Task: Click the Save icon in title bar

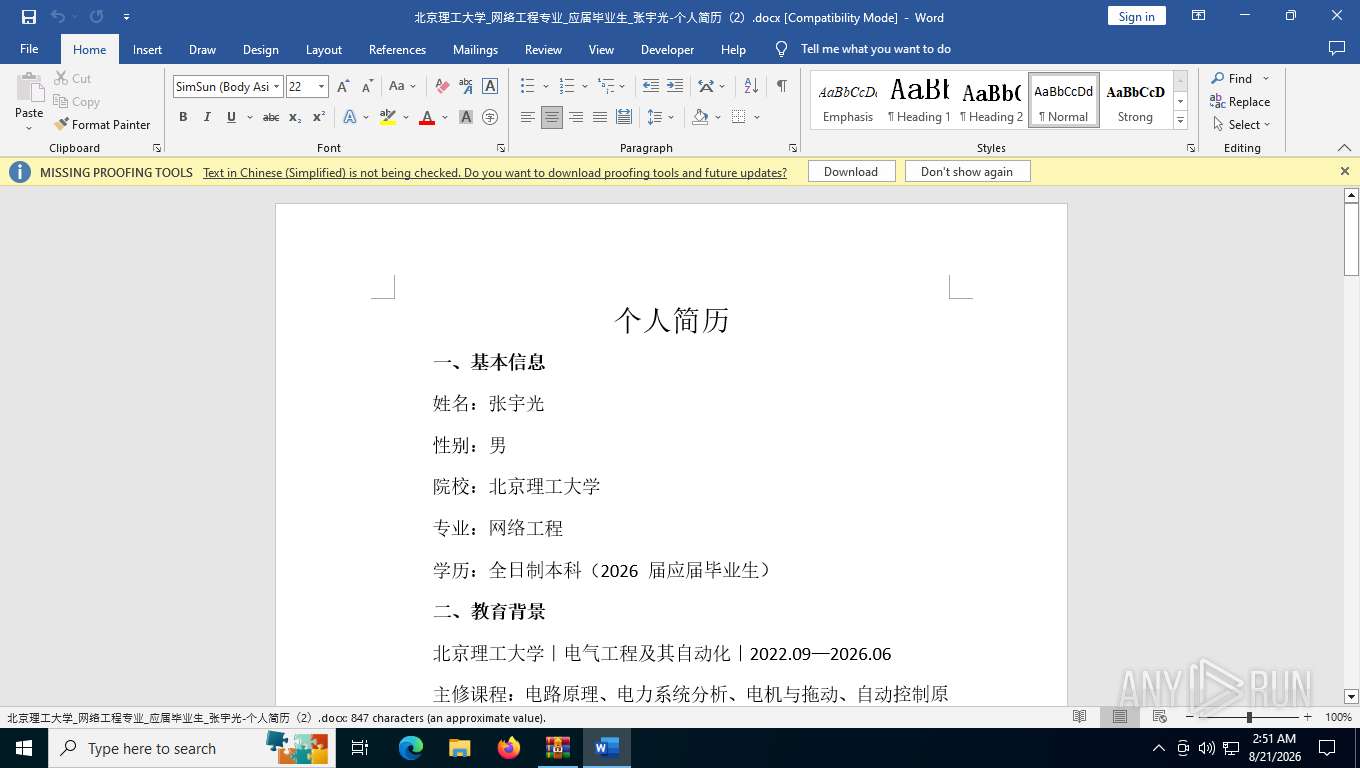Action: (29, 17)
